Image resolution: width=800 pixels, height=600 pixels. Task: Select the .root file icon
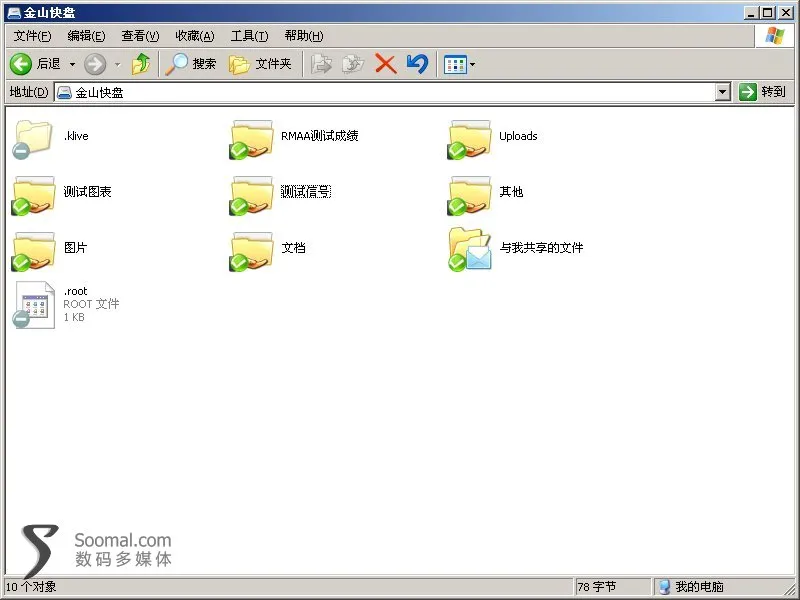click(x=34, y=305)
